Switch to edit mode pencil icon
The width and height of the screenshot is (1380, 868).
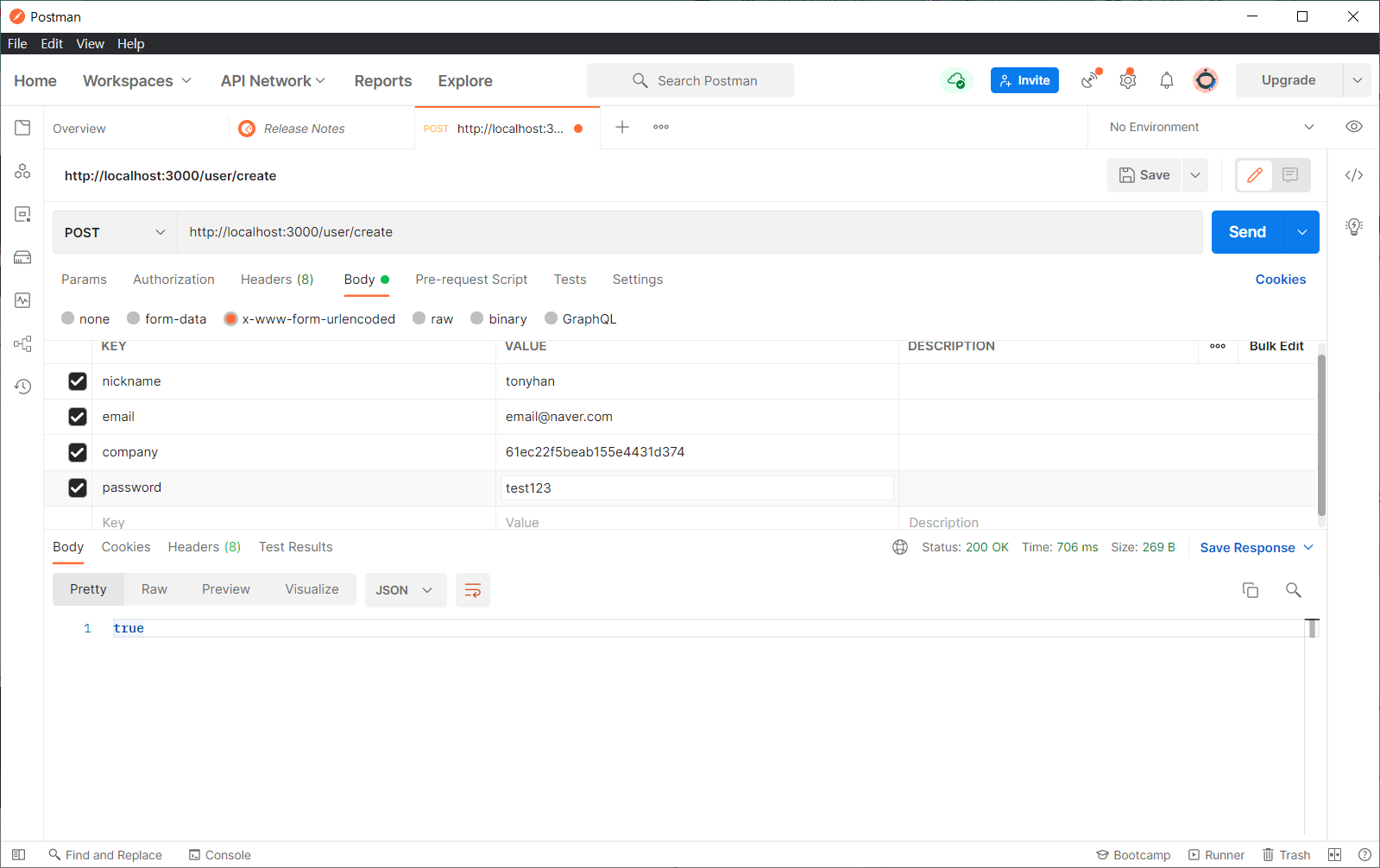(1255, 175)
